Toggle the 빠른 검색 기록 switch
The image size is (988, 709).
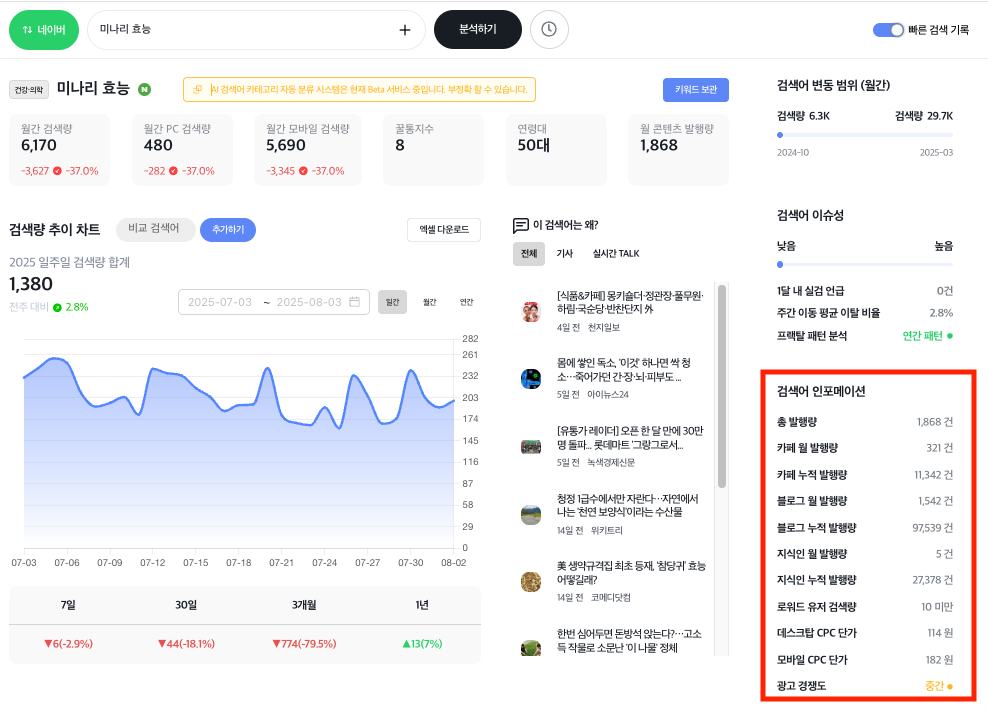[x=888, y=30]
